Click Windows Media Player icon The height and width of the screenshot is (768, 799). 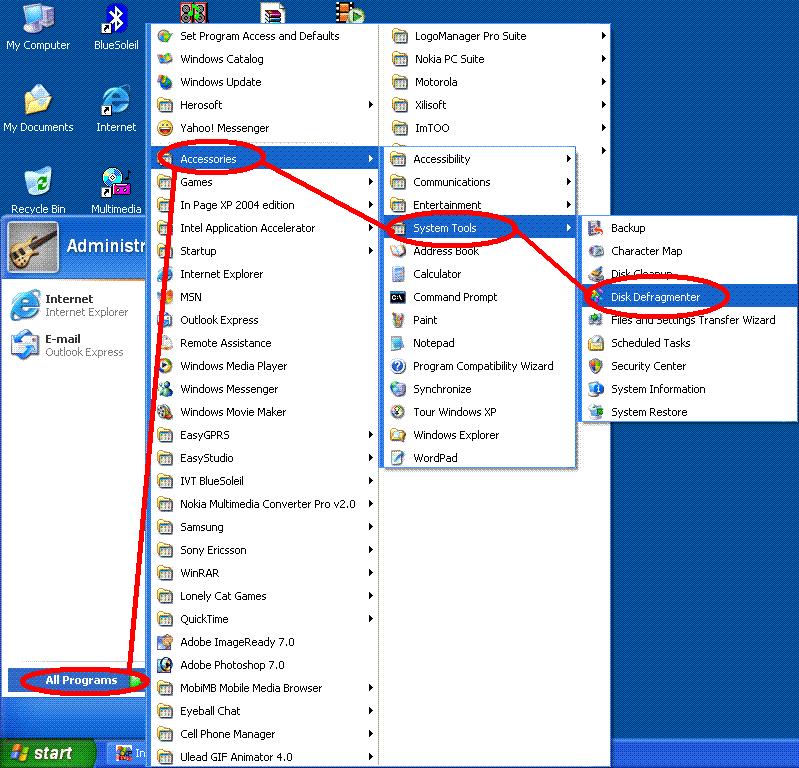pyautogui.click(x=165, y=366)
